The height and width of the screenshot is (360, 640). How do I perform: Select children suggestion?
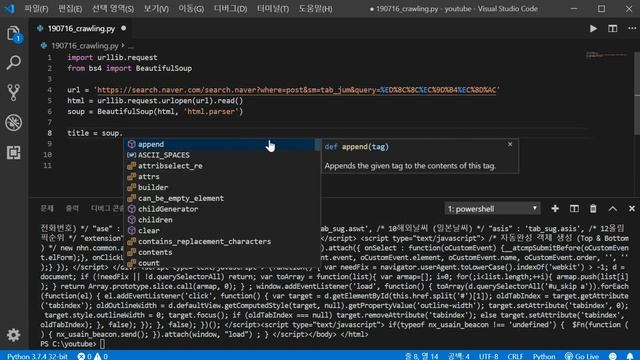point(220,220)
